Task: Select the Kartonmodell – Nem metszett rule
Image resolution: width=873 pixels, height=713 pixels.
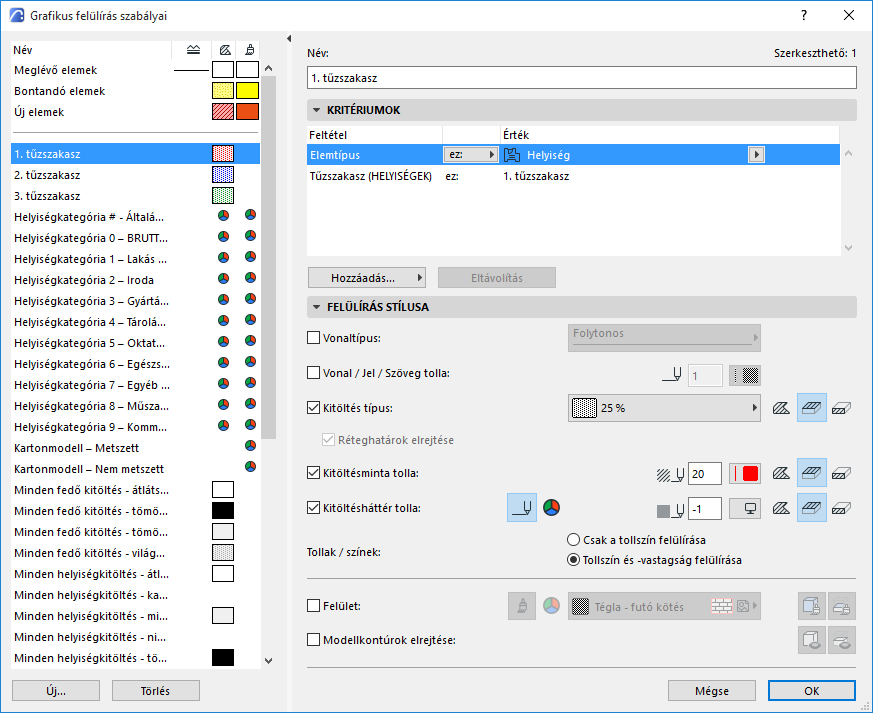Action: tap(135, 469)
